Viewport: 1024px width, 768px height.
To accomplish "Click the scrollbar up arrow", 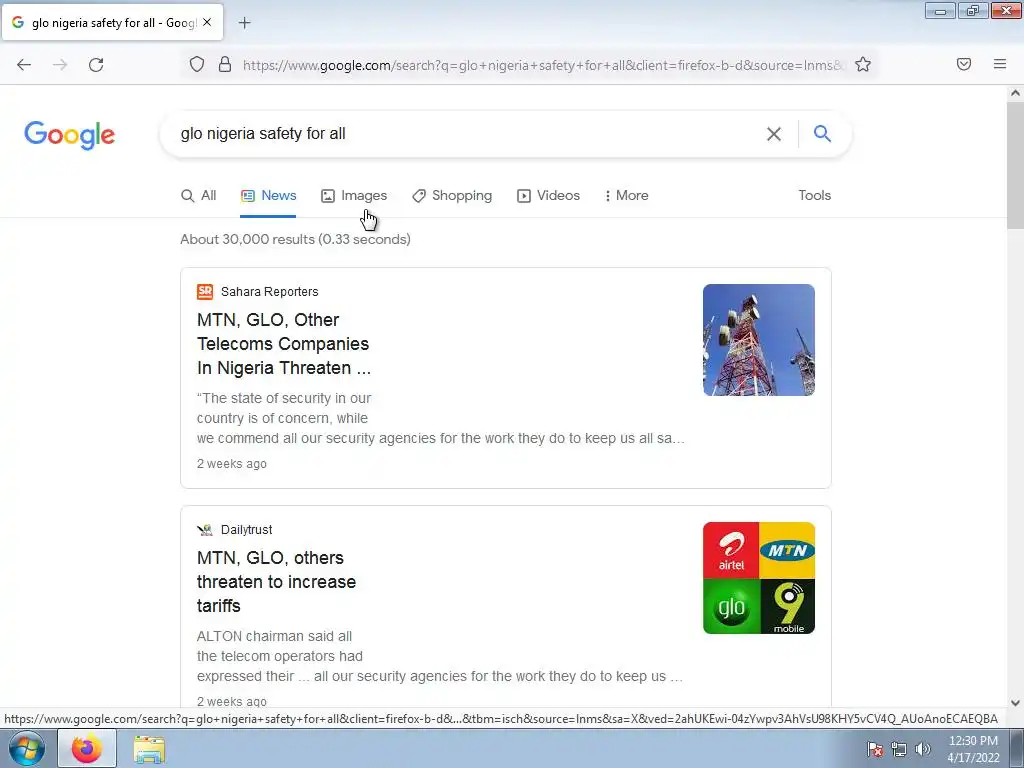I will click(1015, 93).
